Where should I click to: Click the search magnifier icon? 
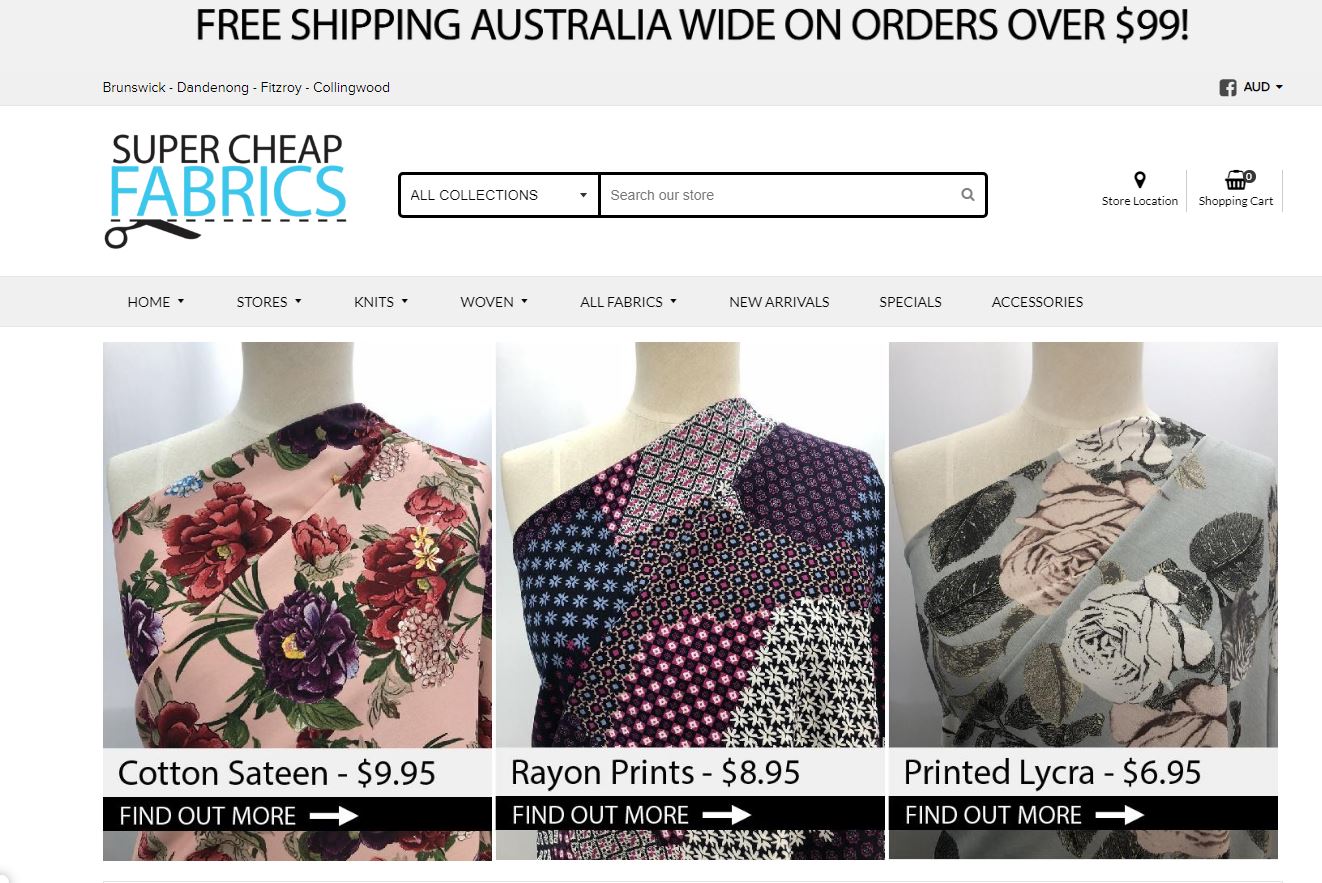(967, 195)
